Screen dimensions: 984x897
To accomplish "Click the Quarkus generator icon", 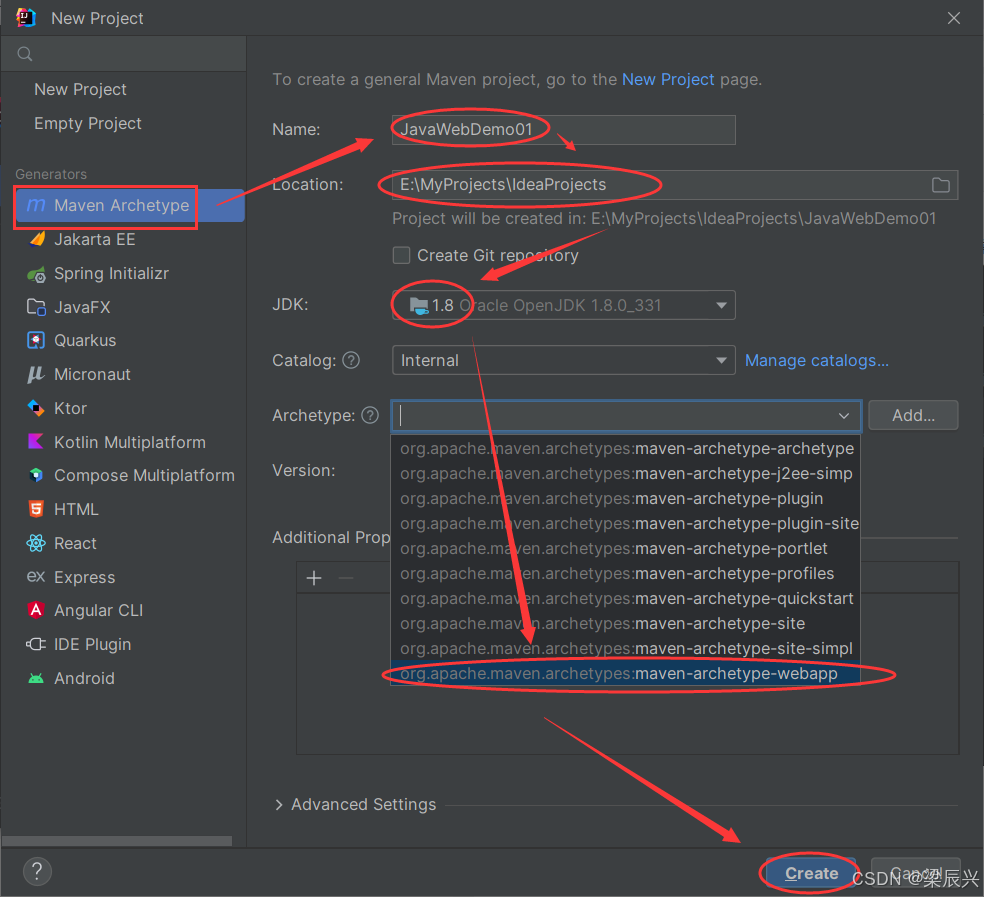I will coord(36,340).
